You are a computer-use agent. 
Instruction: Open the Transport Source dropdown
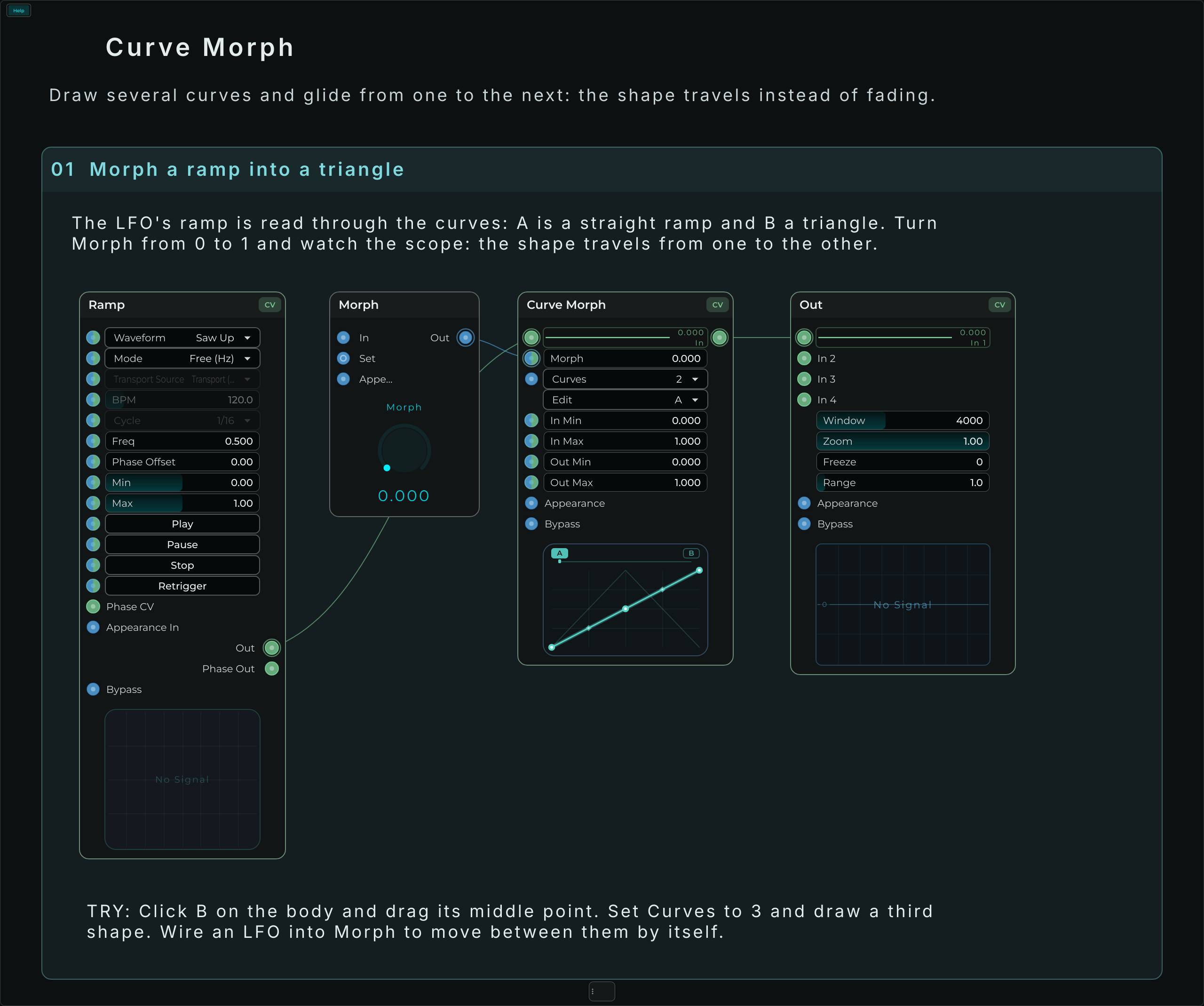pos(182,379)
